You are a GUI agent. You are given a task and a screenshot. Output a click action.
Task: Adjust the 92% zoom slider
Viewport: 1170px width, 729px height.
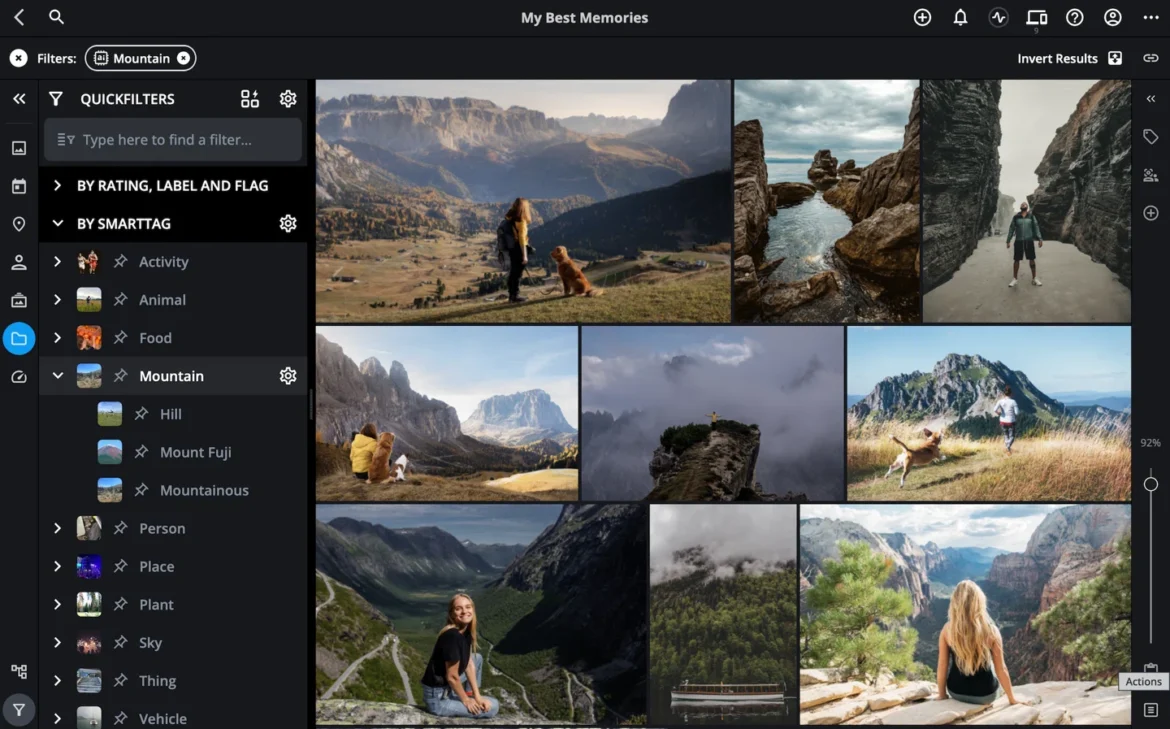[x=1151, y=483]
